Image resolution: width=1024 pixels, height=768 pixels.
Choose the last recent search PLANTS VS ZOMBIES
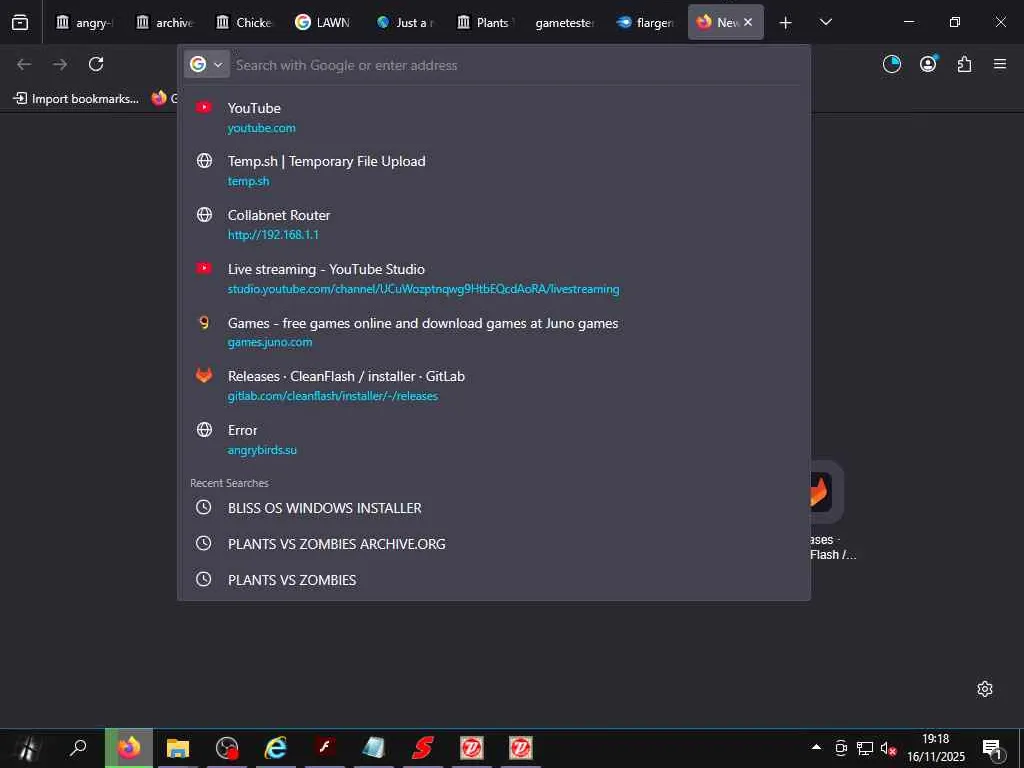(x=494, y=579)
